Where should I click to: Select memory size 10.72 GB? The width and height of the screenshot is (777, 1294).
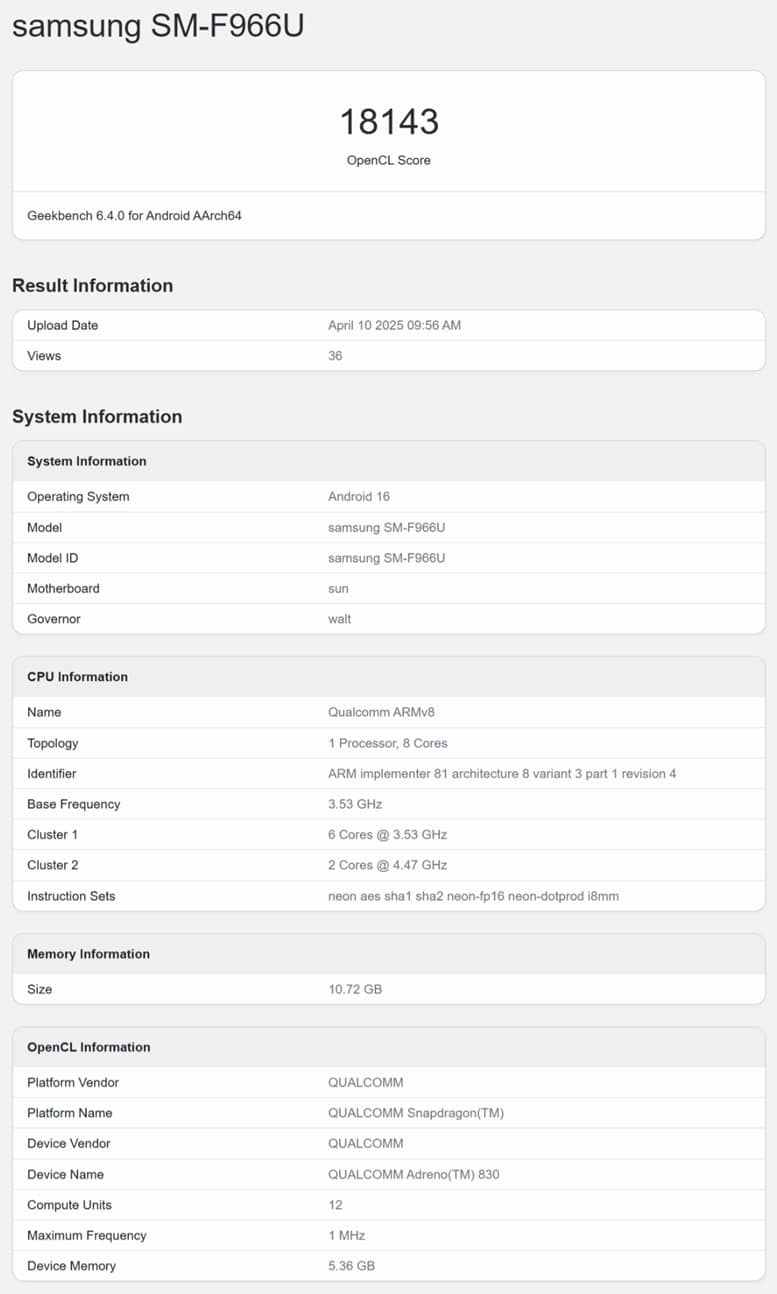pos(355,989)
